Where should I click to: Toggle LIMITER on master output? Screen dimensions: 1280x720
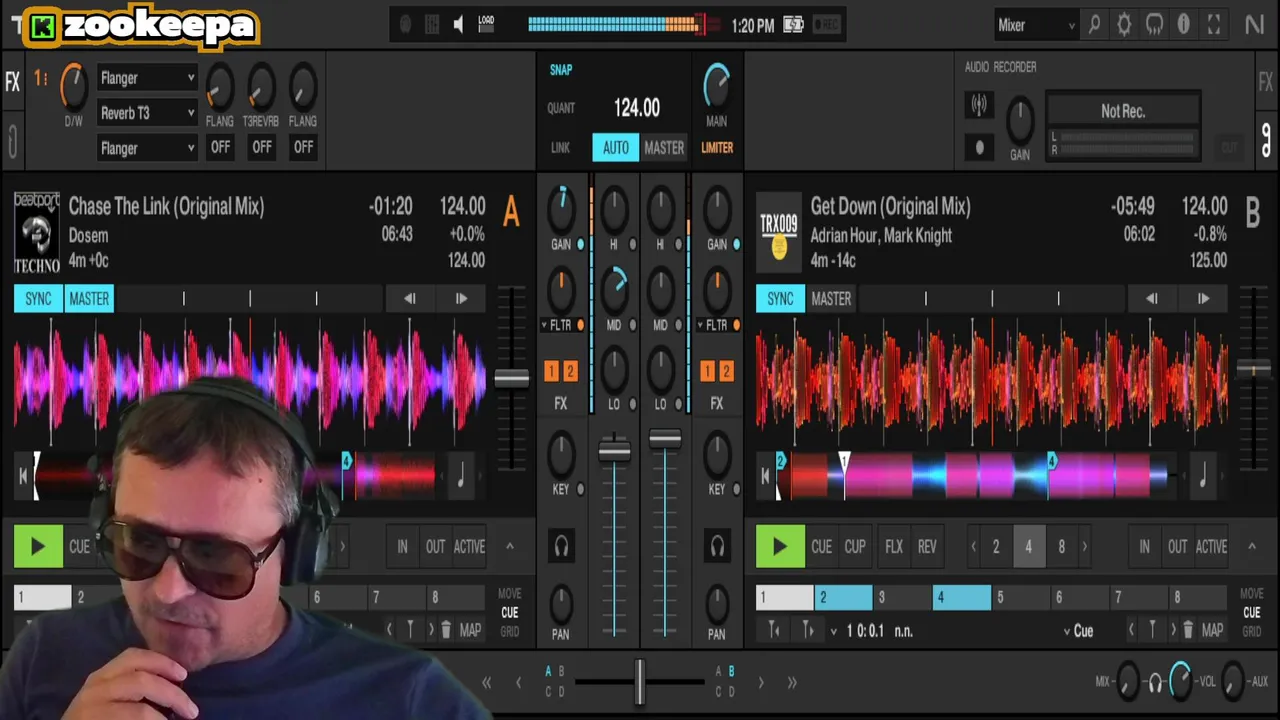(x=717, y=148)
